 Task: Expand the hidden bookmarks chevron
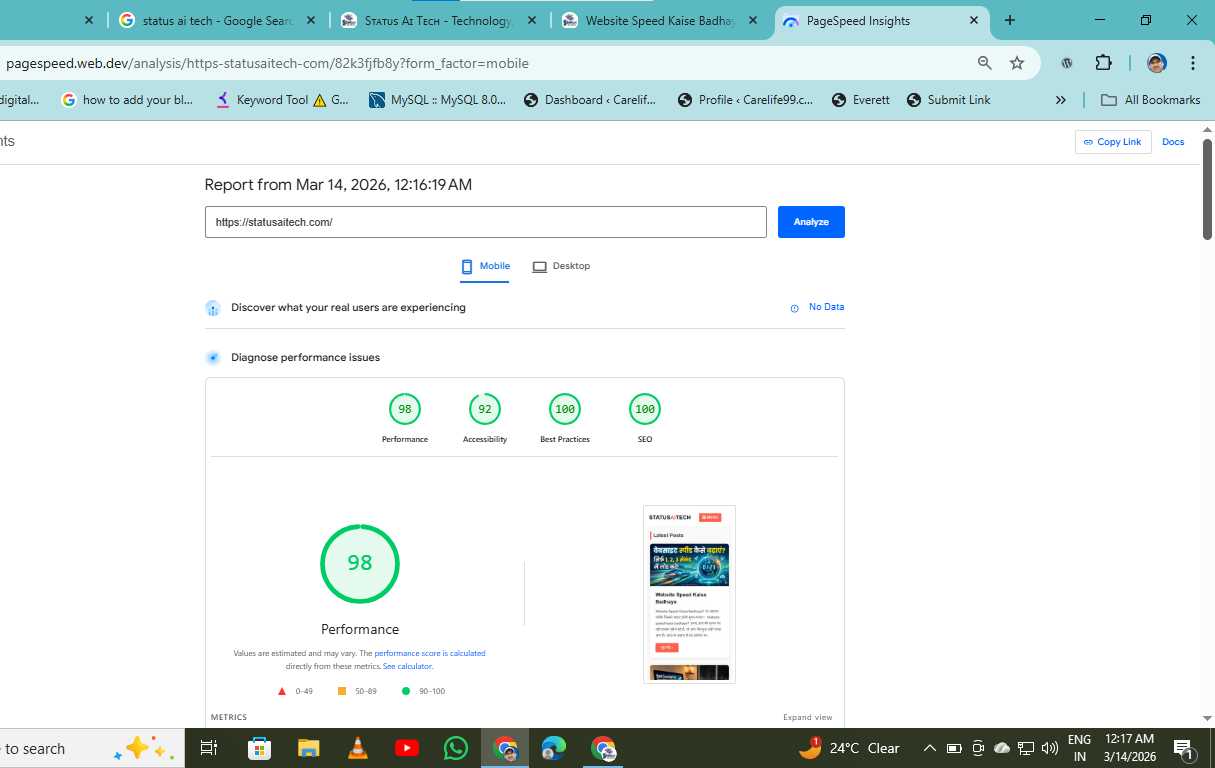pyautogui.click(x=1060, y=100)
